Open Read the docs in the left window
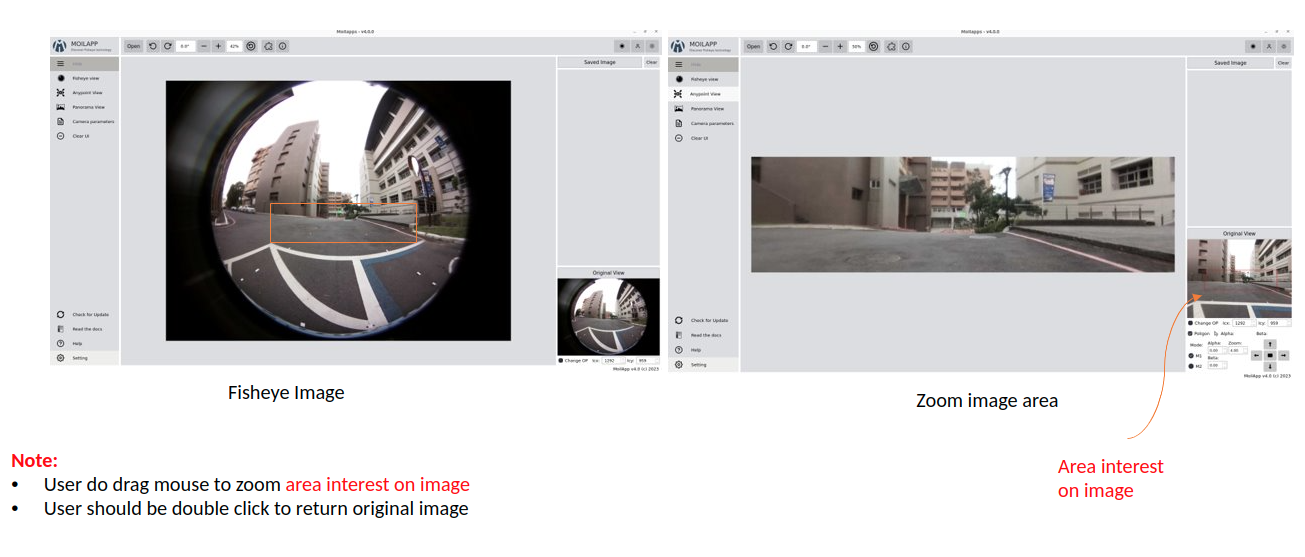The height and width of the screenshot is (557, 1305). (x=85, y=329)
